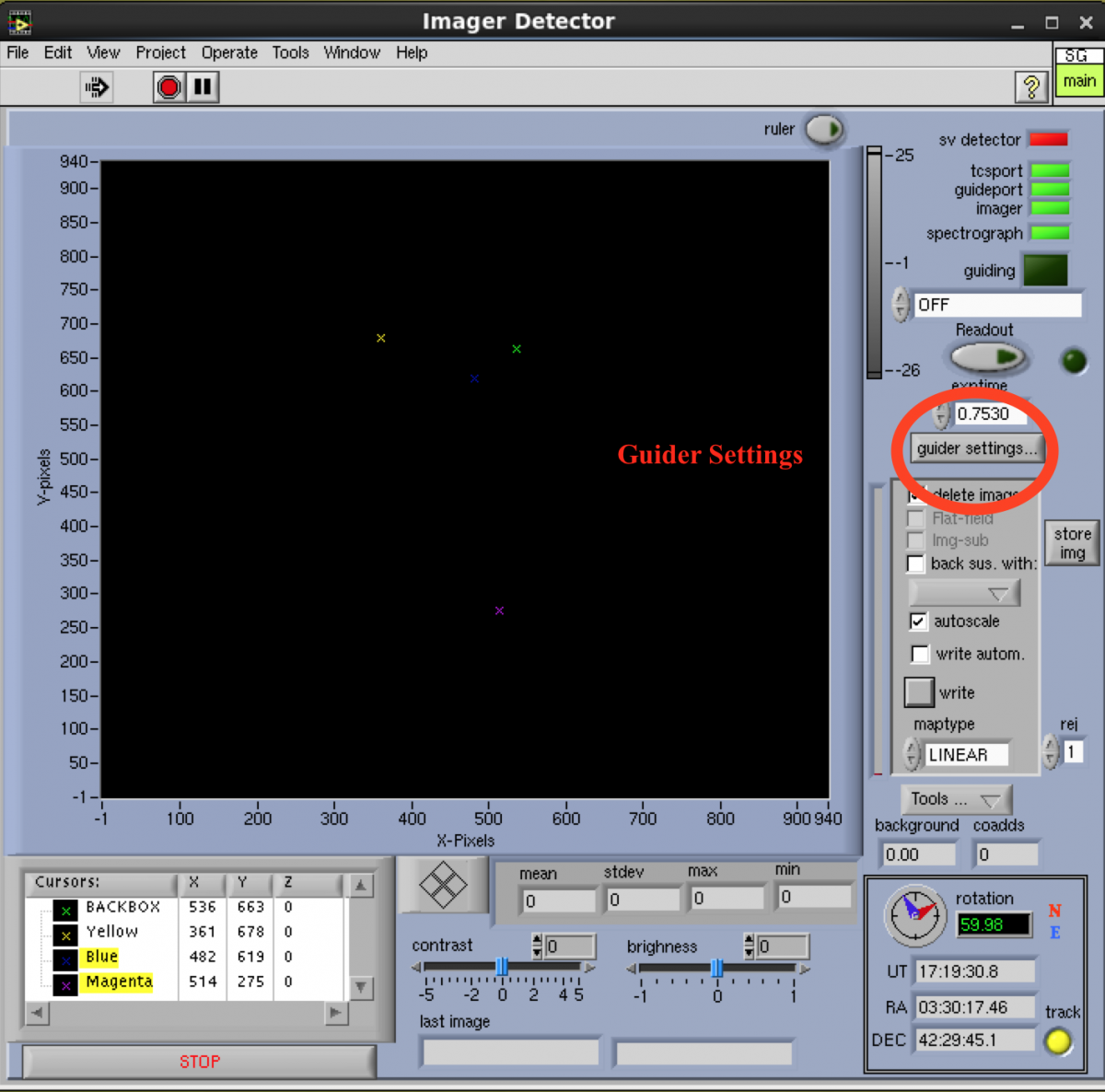Open the Project menu

[x=160, y=52]
